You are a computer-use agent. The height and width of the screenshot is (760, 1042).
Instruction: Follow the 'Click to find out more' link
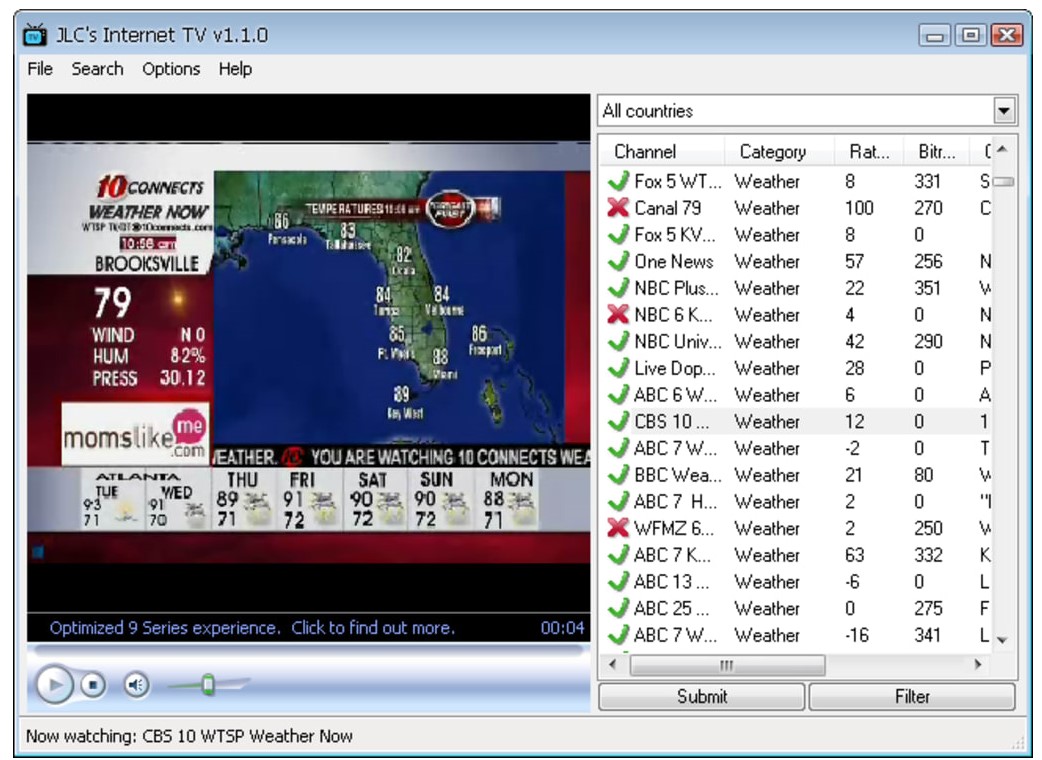coord(373,628)
